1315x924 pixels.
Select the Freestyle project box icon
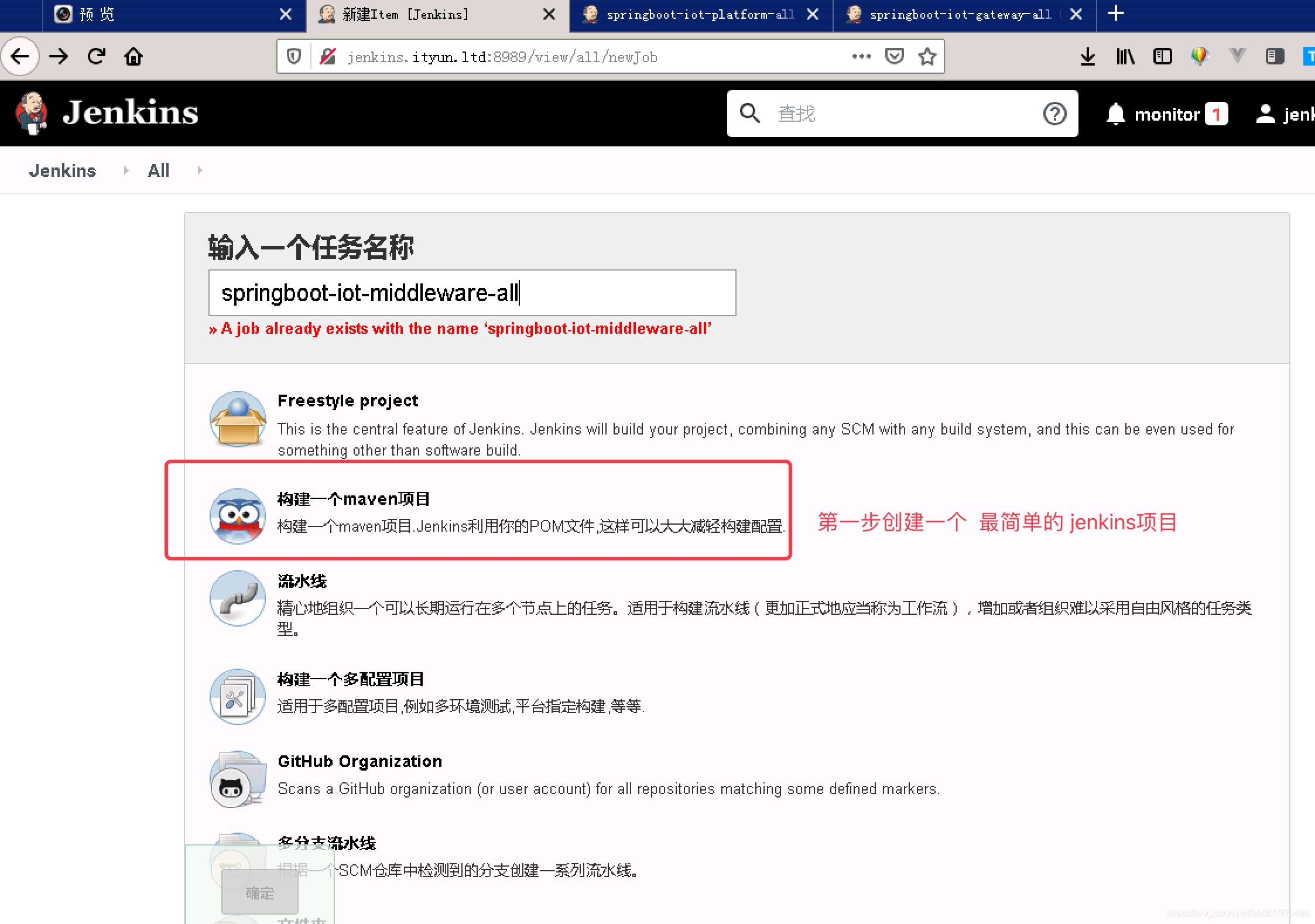[x=238, y=419]
